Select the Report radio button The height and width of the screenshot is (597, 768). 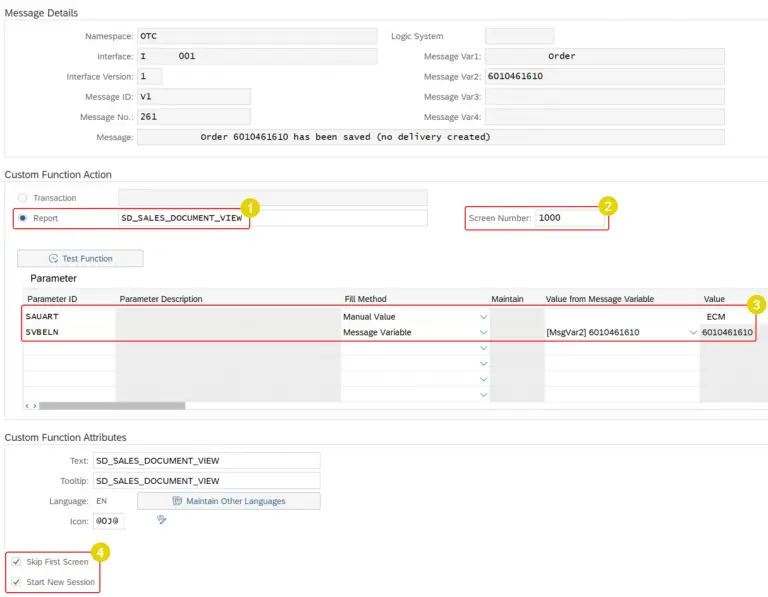[23, 218]
